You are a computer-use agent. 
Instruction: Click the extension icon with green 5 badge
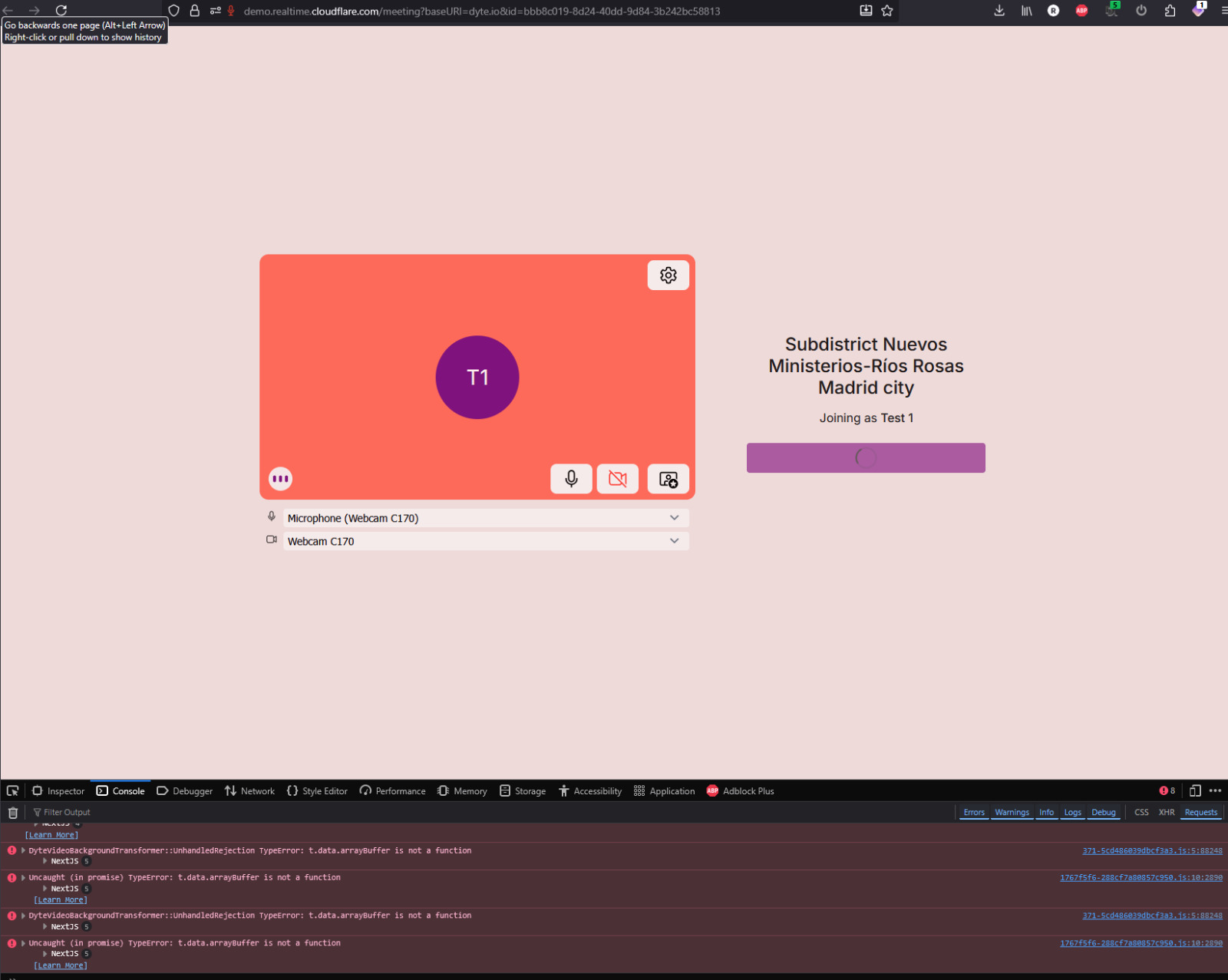click(1111, 10)
